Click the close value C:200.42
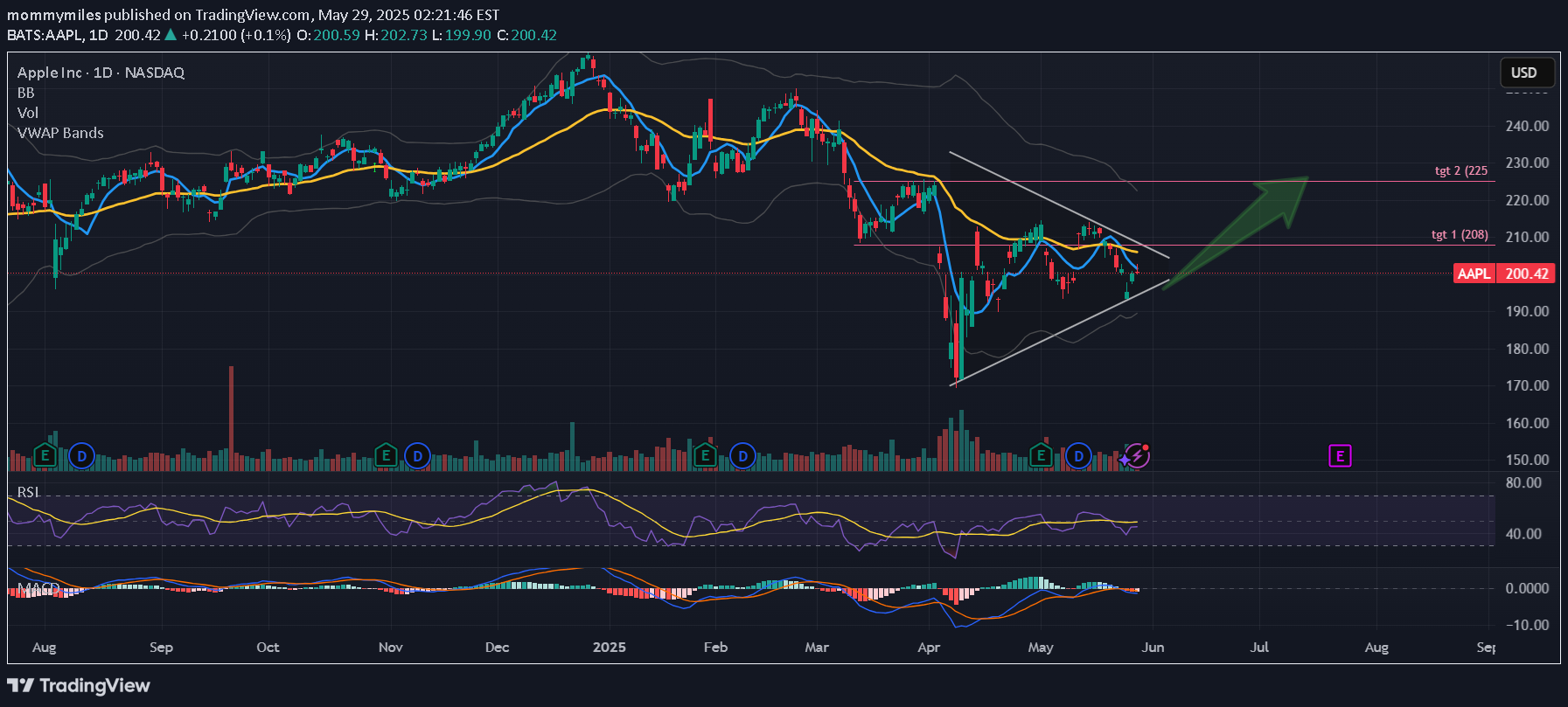 click(526, 35)
